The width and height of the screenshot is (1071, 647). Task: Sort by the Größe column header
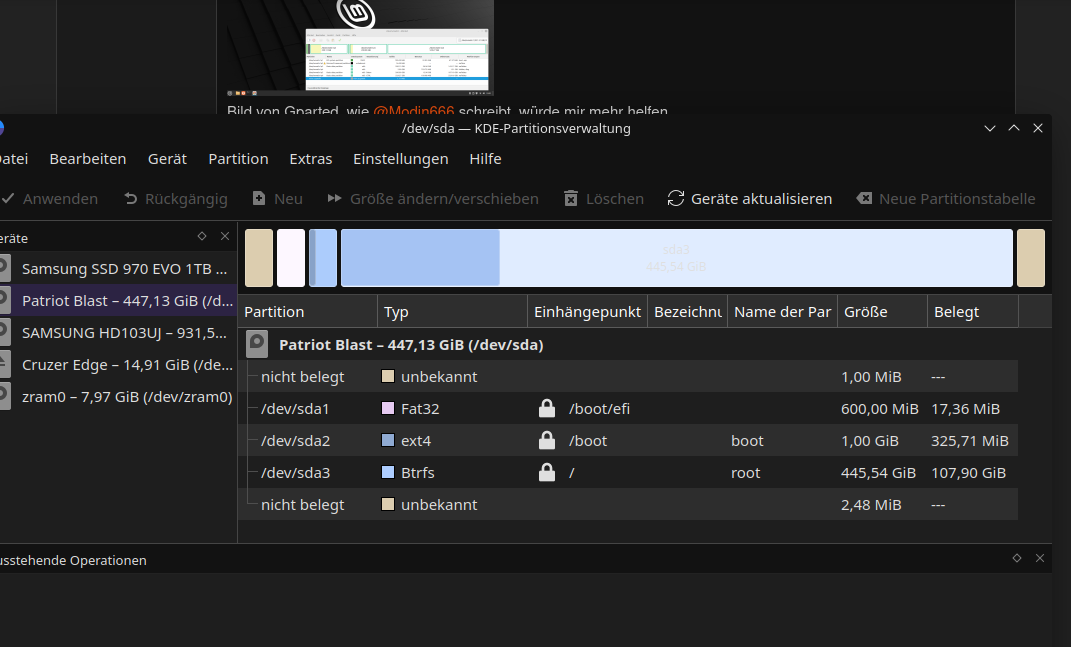[x=882, y=312]
